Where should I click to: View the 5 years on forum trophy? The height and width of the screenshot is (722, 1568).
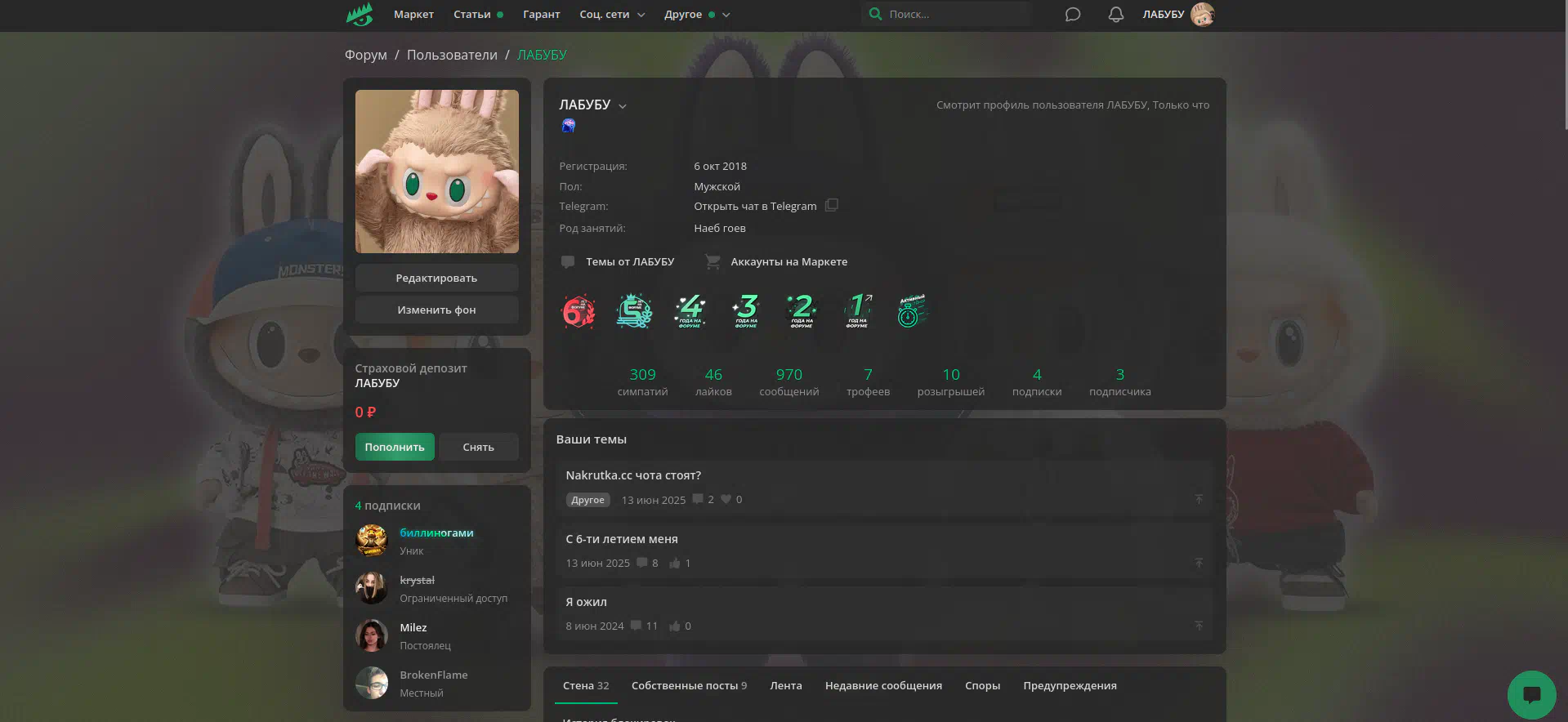click(x=634, y=311)
